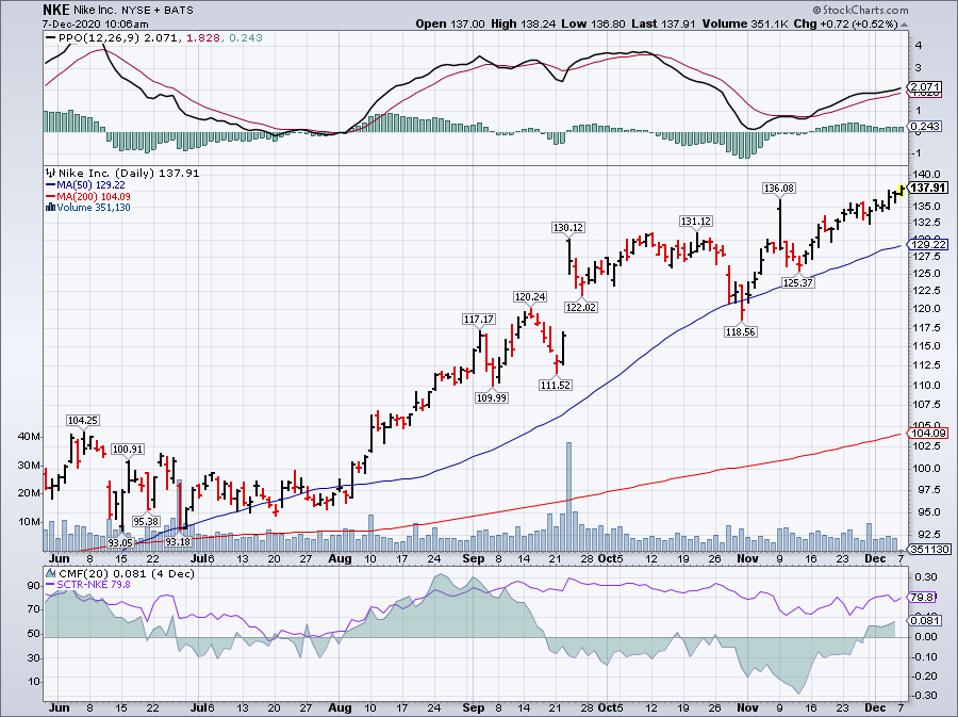Screen dimensions: 958x717
Task: Click the 136.08 high price label
Action: pos(779,188)
